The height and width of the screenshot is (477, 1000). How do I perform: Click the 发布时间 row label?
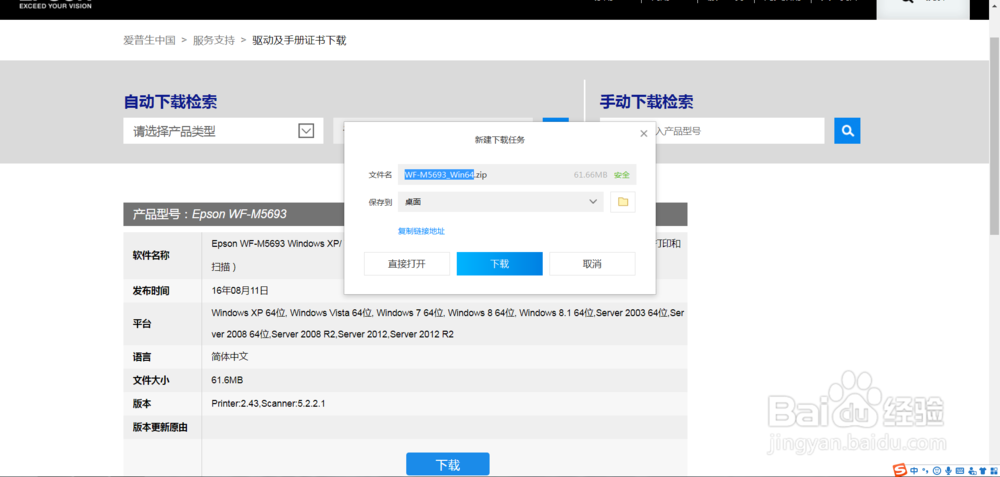(151, 291)
